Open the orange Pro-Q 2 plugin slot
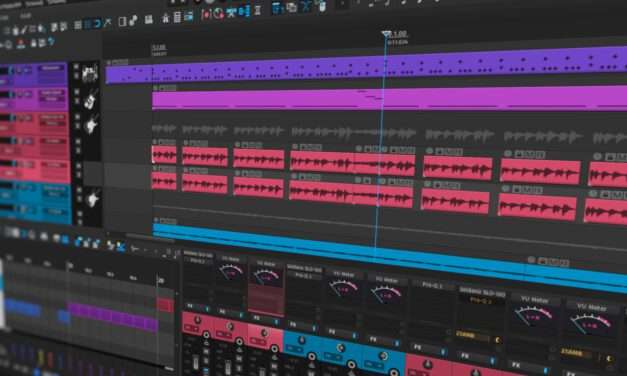This screenshot has width=627, height=376. 481,300
